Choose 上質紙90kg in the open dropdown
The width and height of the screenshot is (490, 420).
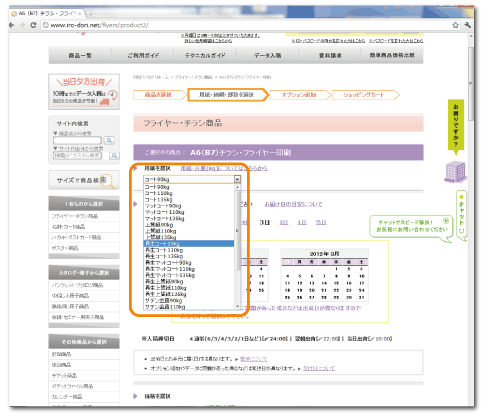coord(159,225)
